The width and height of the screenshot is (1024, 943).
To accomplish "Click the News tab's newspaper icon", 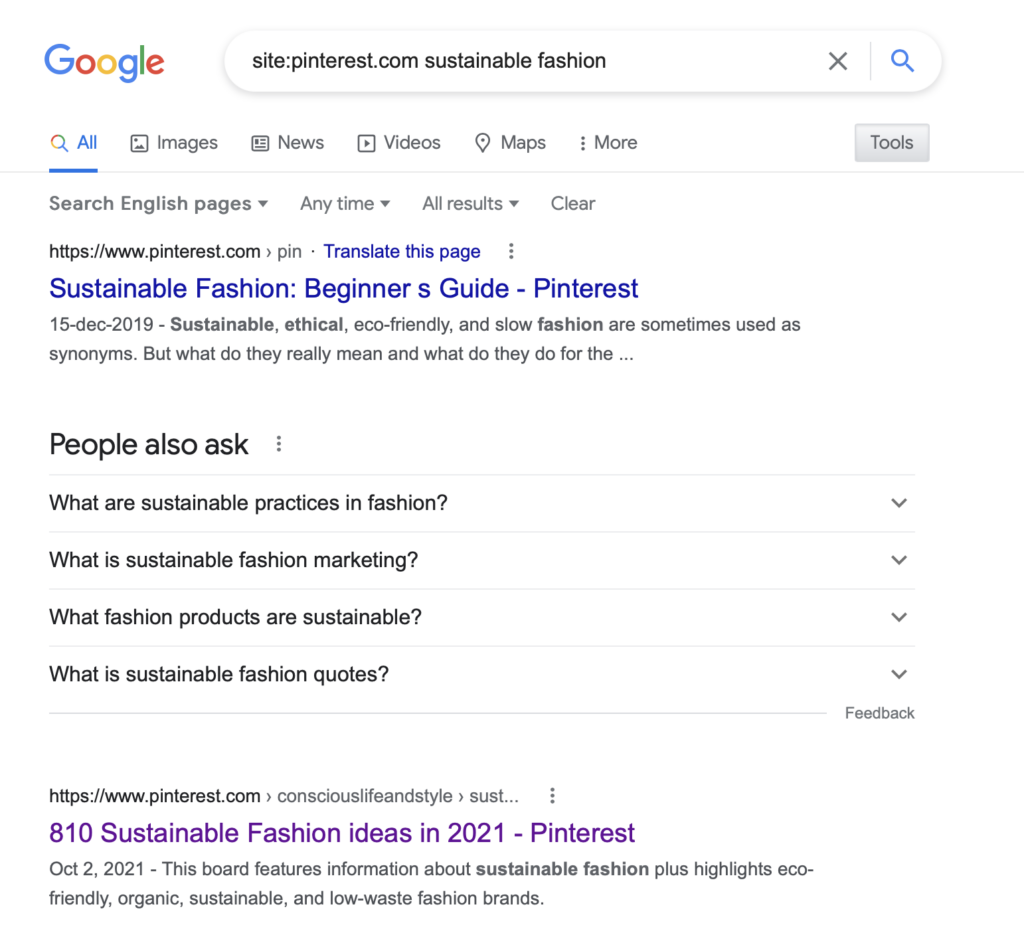I will coord(260,142).
